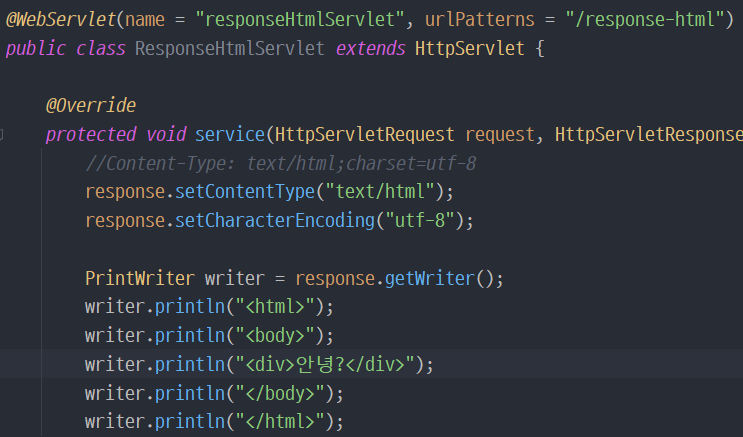
Task: Click the "</body>" string literal
Action: click(280, 393)
